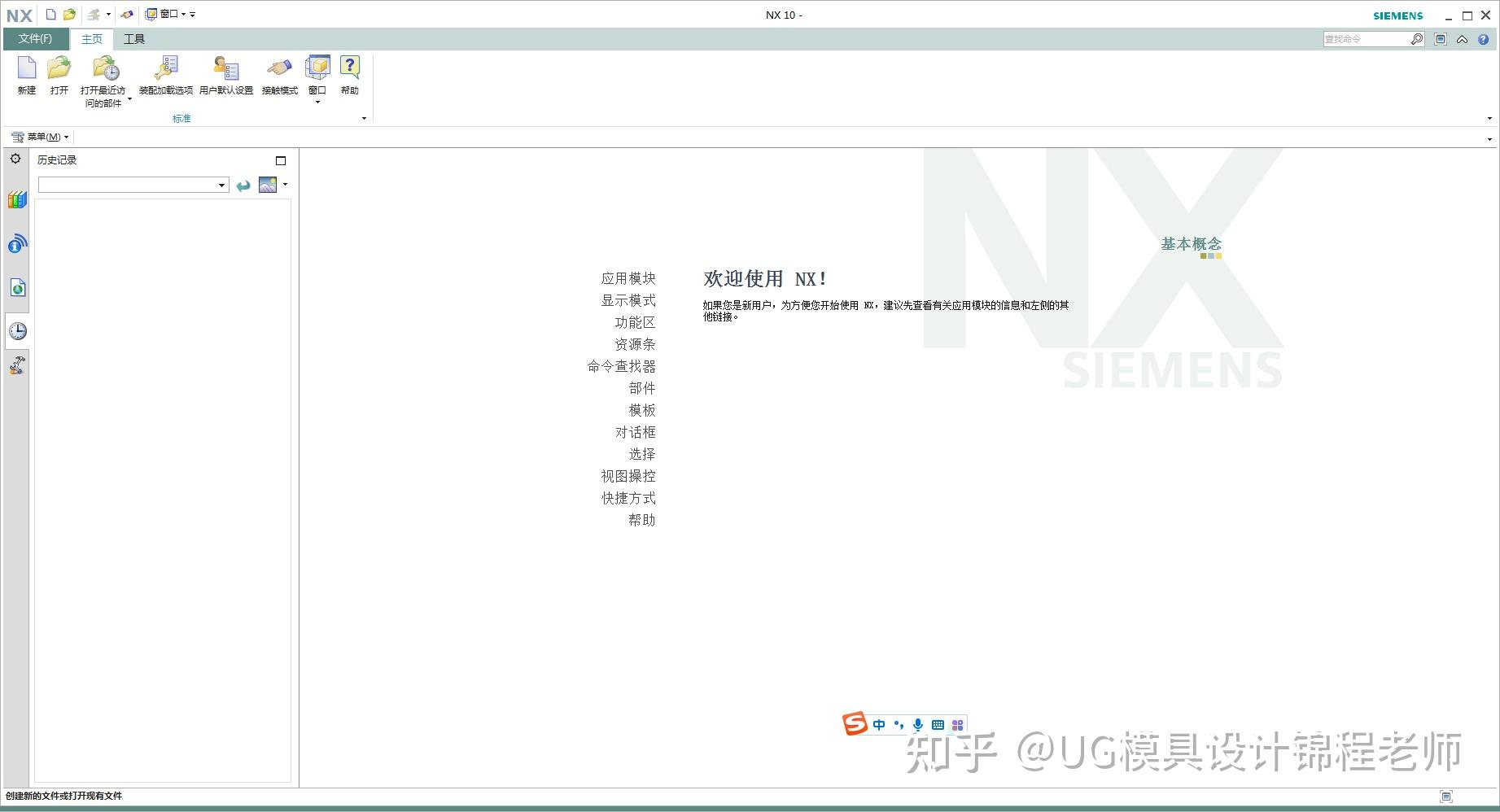The width and height of the screenshot is (1500, 812).
Task: Open the roles tab in resource bar
Action: (x=17, y=365)
